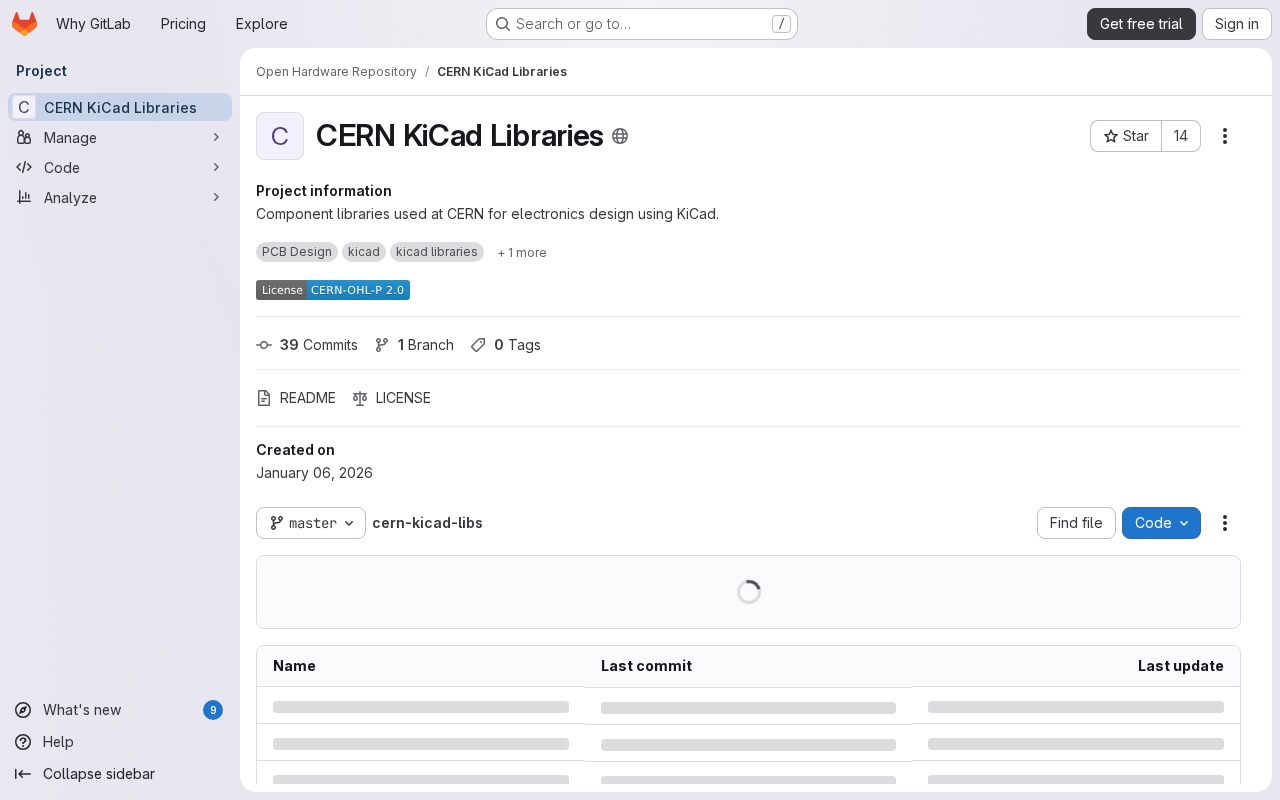Star the project
This screenshot has height=800, width=1280.
(1126, 136)
